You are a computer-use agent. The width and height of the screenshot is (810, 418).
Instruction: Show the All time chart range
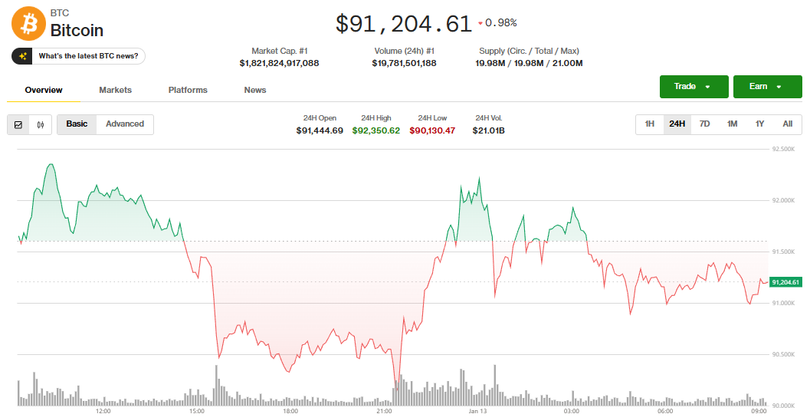[787, 124]
